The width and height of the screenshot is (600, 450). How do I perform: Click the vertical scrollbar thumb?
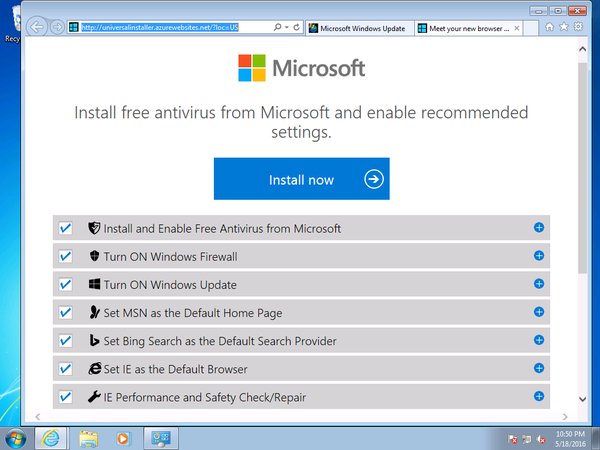[x=582, y=168]
